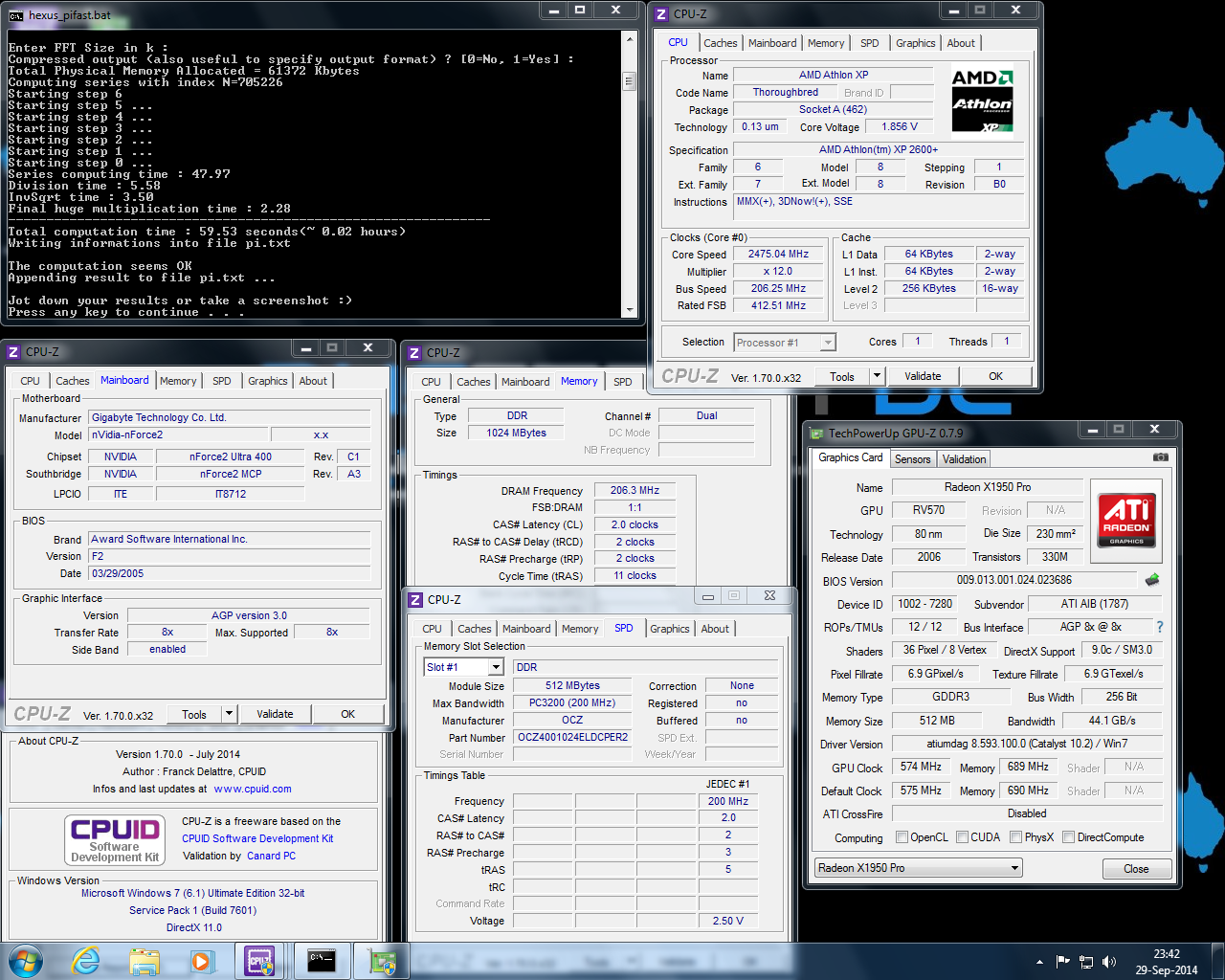1225x980 pixels.
Task: Click the AMD Athlon XP logo
Action: coord(982,101)
